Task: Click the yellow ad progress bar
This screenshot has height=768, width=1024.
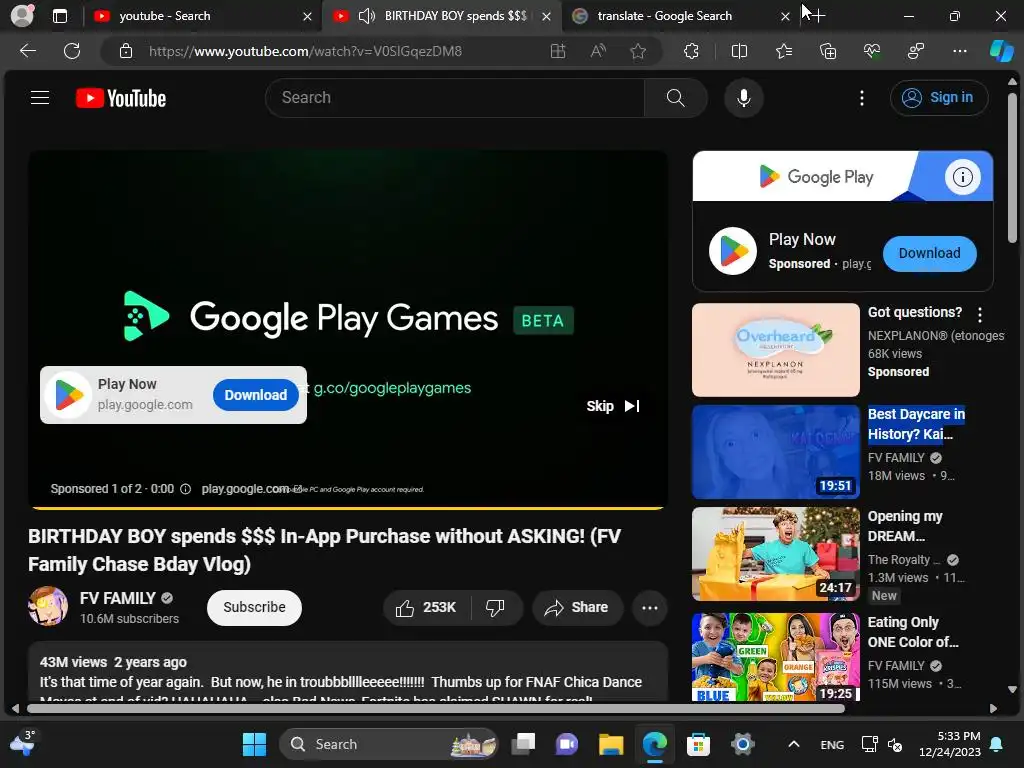Action: 347,507
